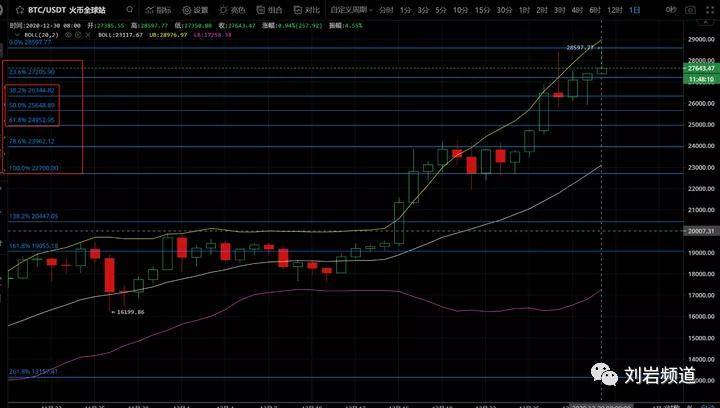Open the 指标 indicators icon
This screenshot has height=408, width=720.
pyautogui.click(x=158, y=10)
